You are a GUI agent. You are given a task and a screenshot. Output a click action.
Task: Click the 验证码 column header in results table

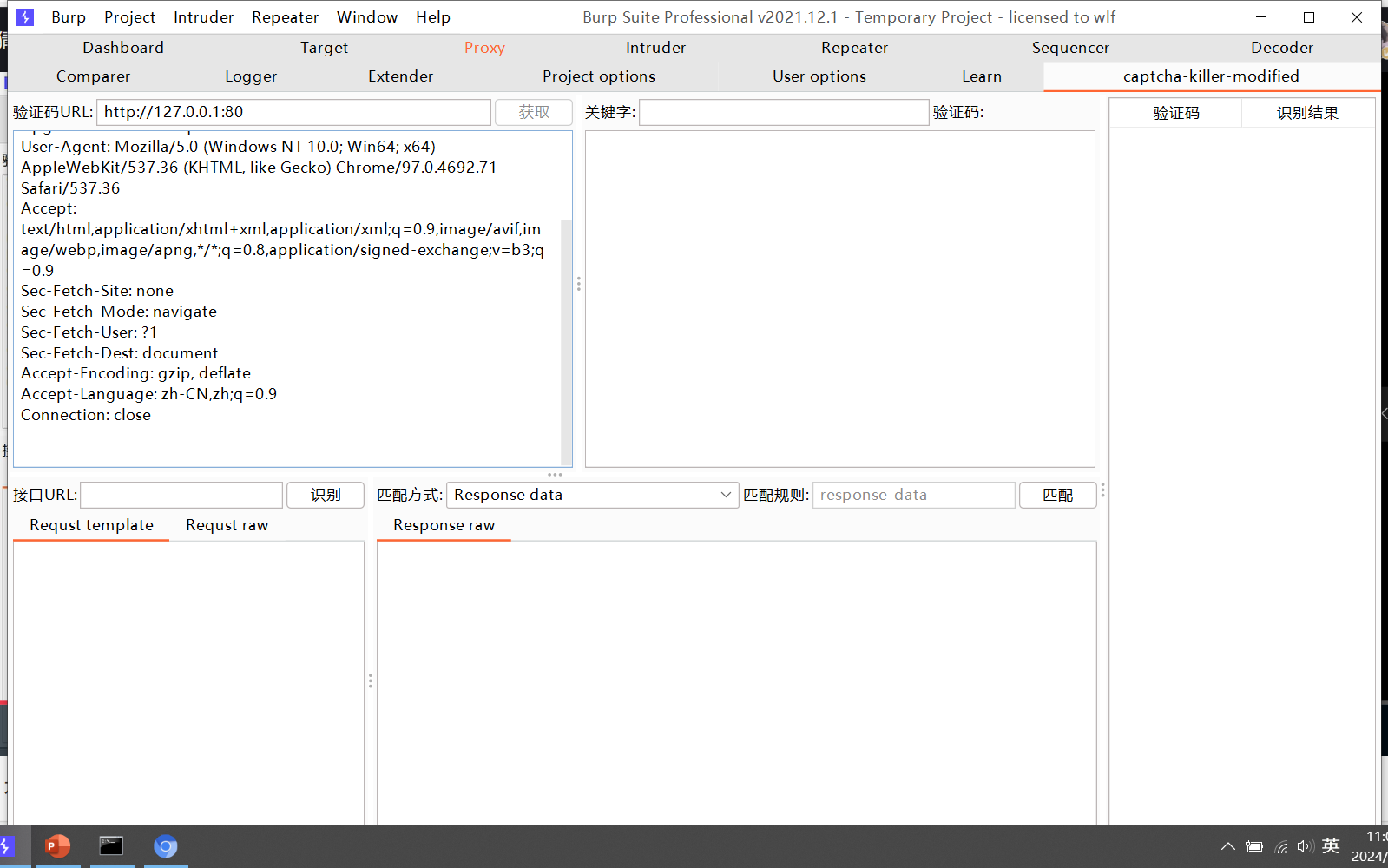[1176, 113]
